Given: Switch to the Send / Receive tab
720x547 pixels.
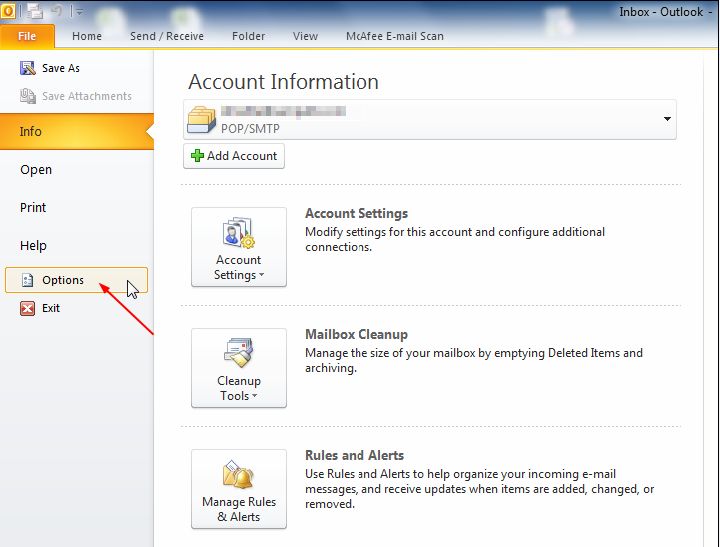Looking at the screenshot, I should point(167,36).
